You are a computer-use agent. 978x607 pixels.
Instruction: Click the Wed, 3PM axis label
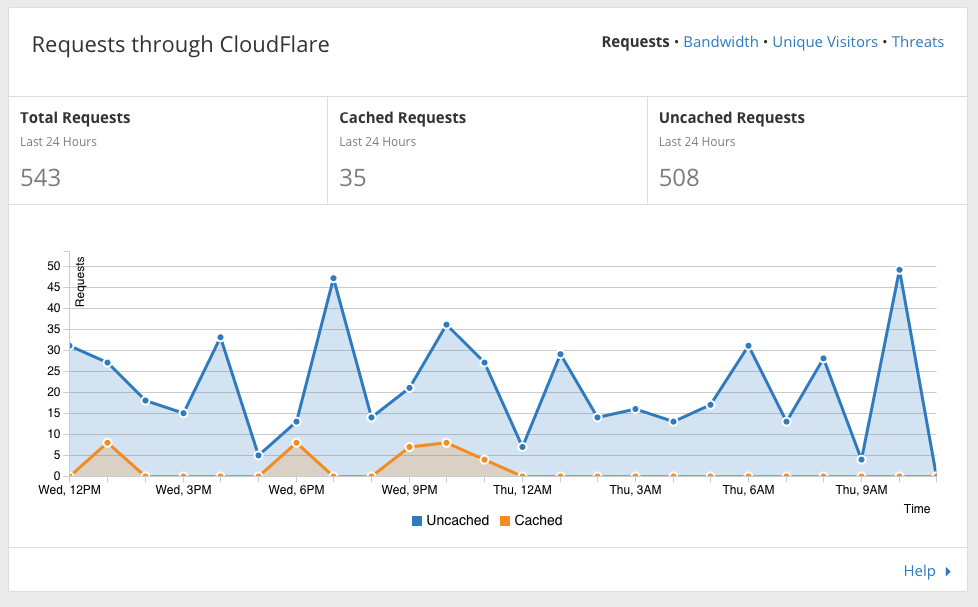click(x=183, y=490)
